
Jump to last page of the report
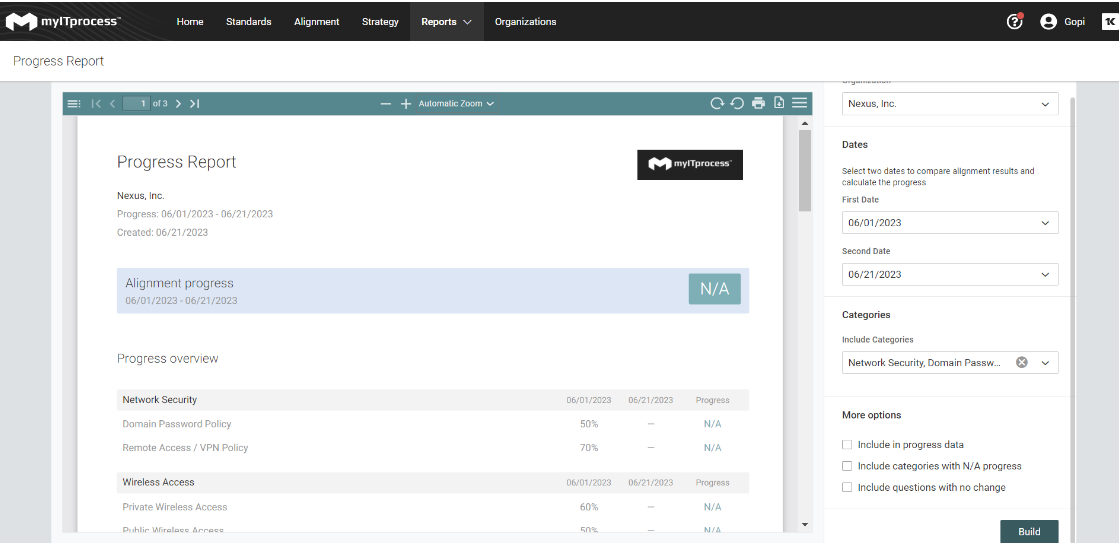tap(194, 104)
